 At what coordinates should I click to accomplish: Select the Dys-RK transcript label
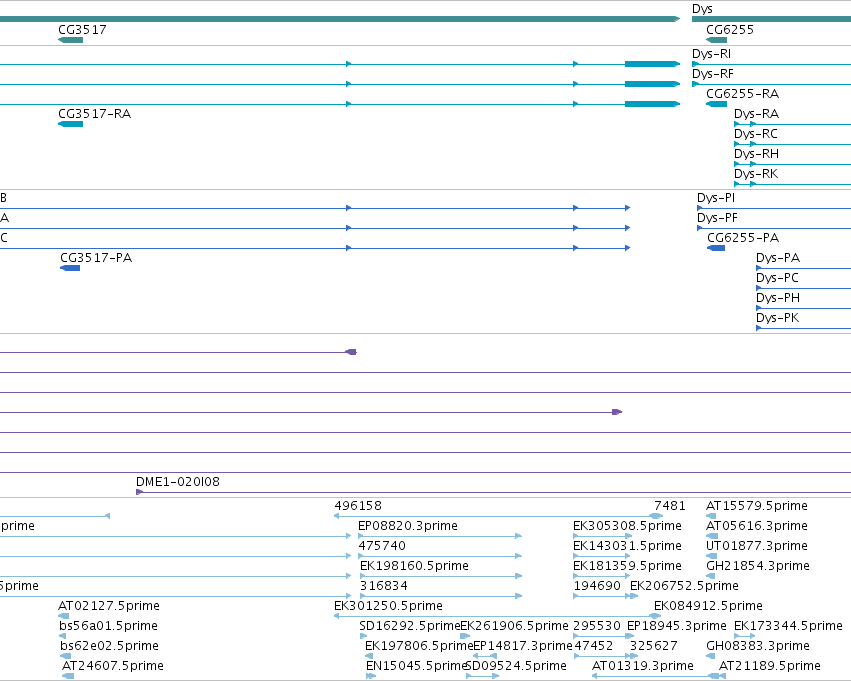coord(756,174)
